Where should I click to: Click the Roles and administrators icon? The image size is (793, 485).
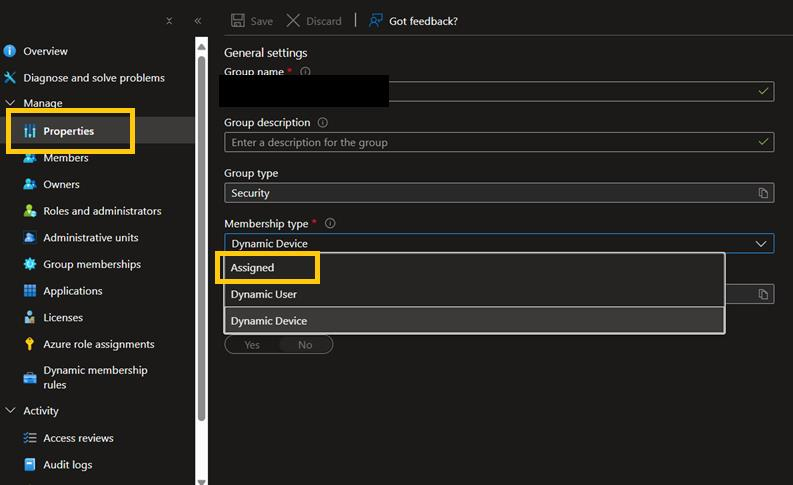tap(30, 211)
